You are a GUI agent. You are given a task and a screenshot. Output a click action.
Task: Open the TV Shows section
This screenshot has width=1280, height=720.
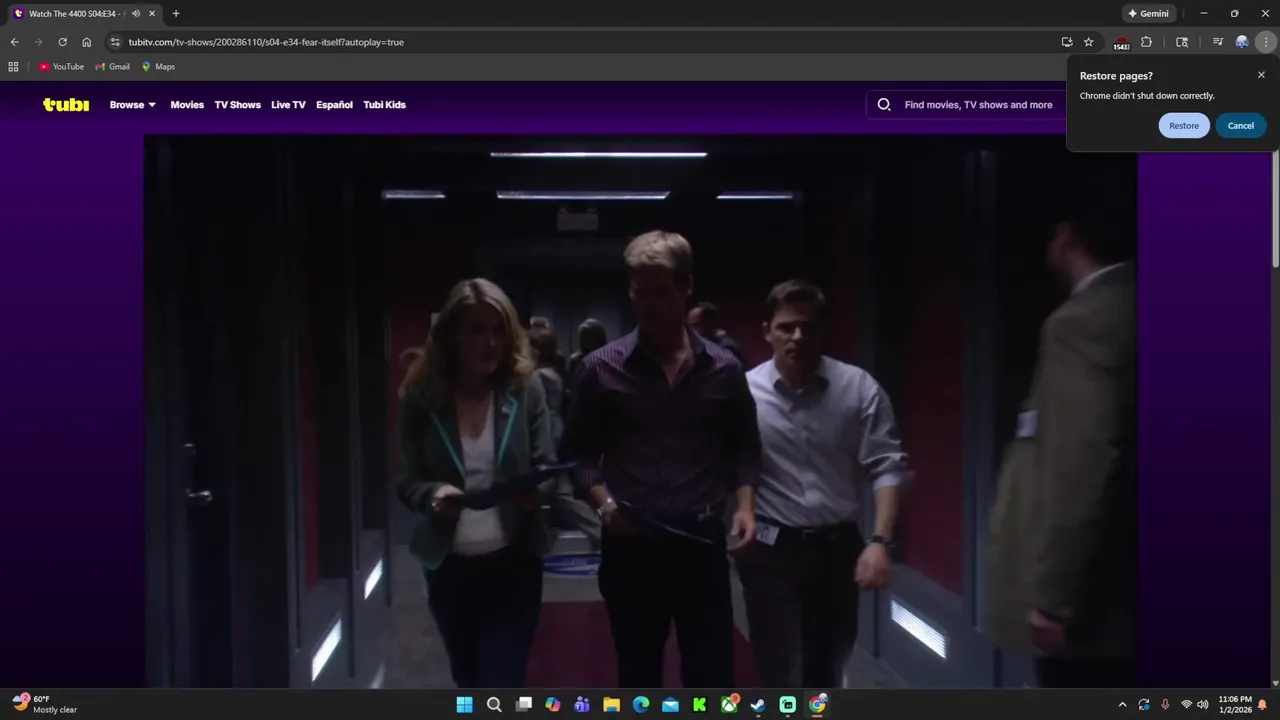(x=237, y=105)
